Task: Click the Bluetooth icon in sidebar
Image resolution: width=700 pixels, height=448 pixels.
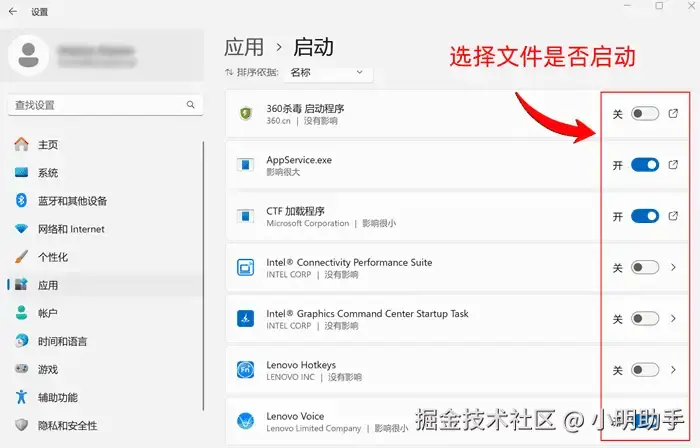Action: click(x=21, y=200)
